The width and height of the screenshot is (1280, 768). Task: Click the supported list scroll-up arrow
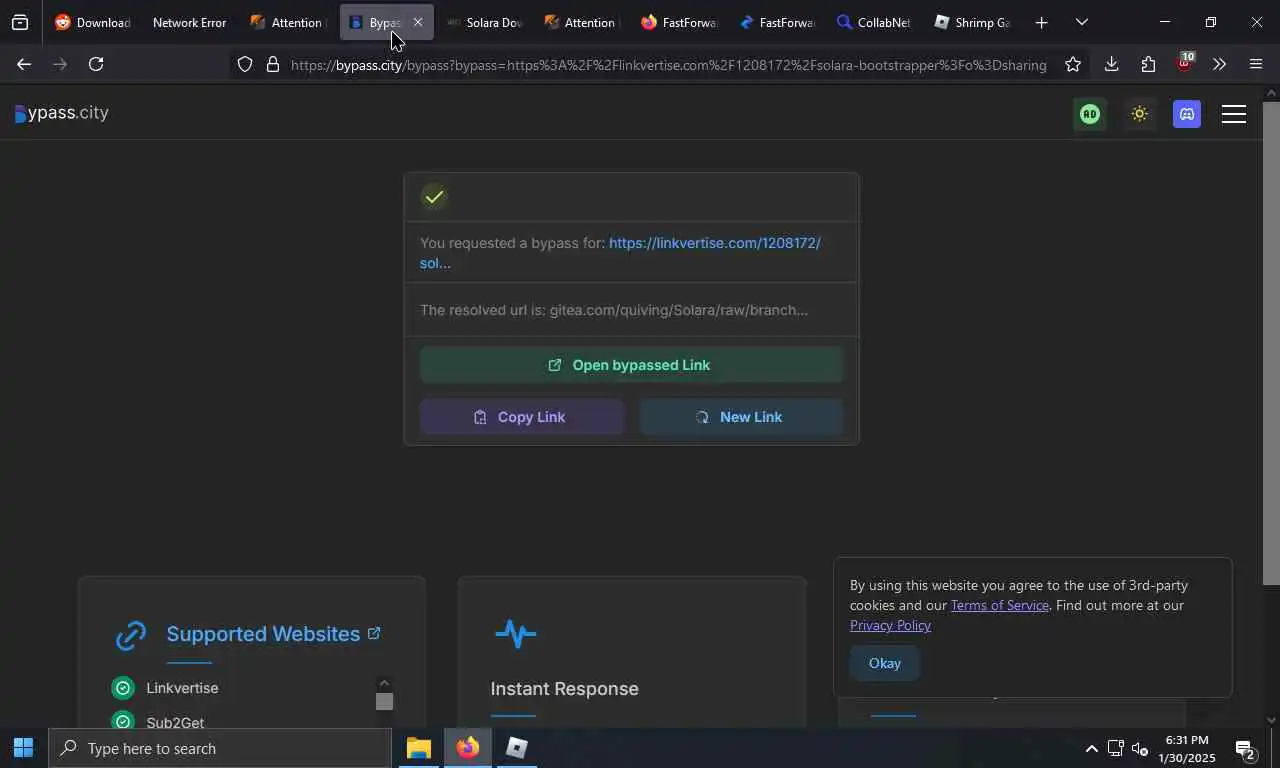384,682
